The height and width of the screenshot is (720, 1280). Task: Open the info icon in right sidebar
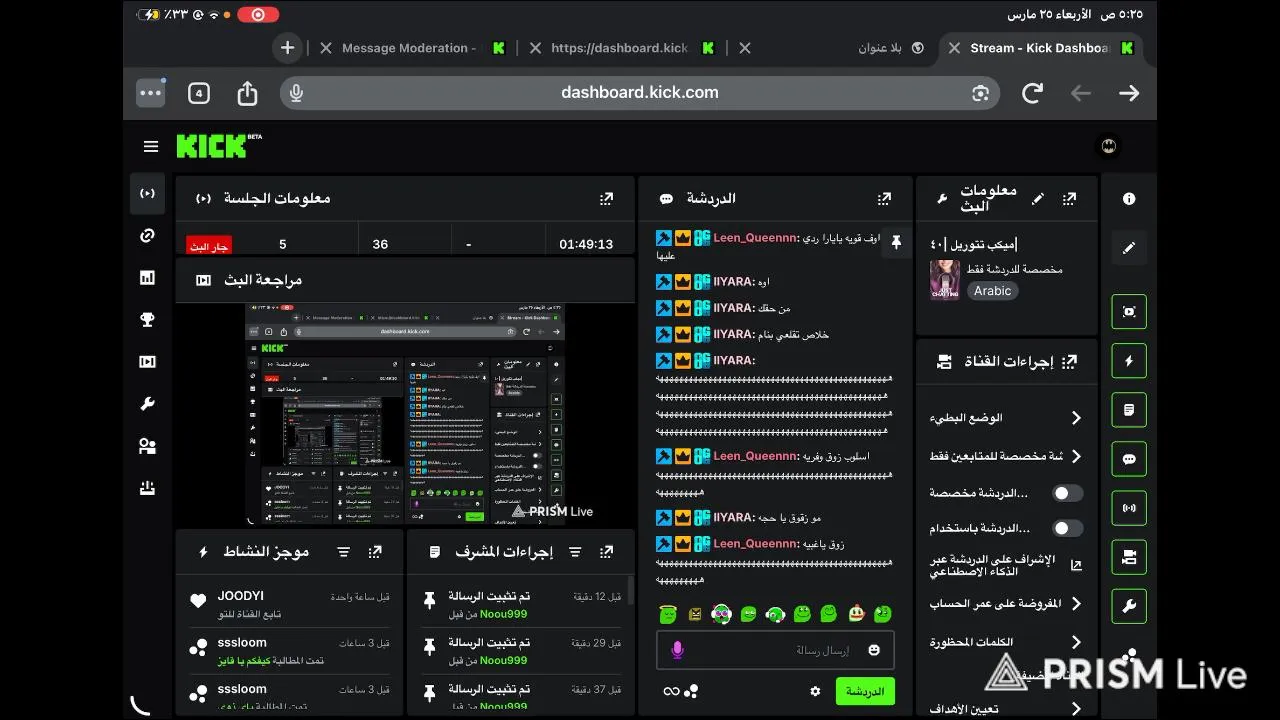tap(1129, 198)
